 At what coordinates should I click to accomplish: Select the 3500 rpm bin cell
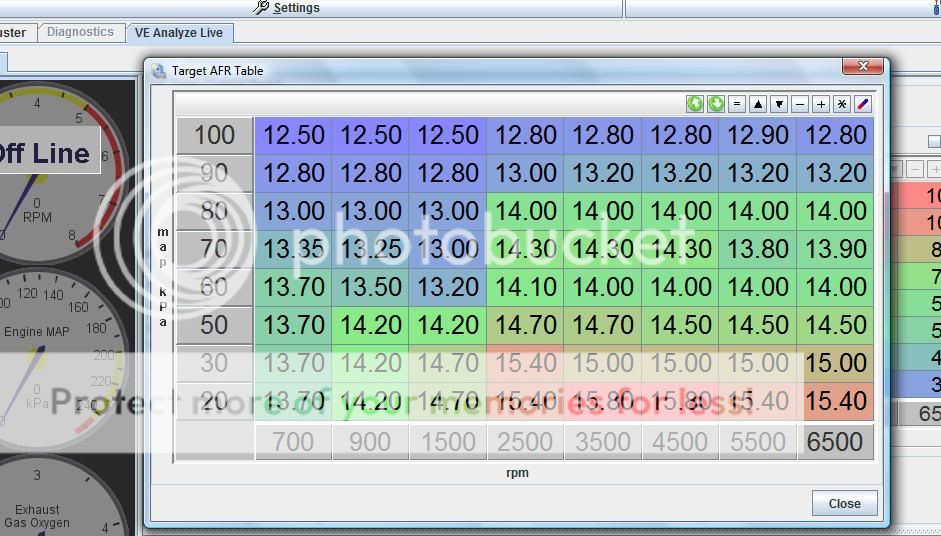pos(603,442)
